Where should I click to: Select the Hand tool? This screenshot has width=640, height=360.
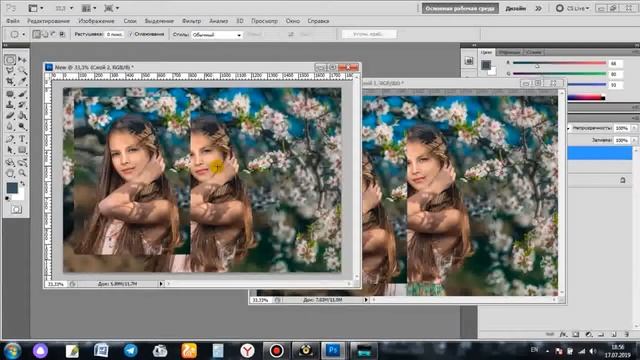[x=10, y=173]
